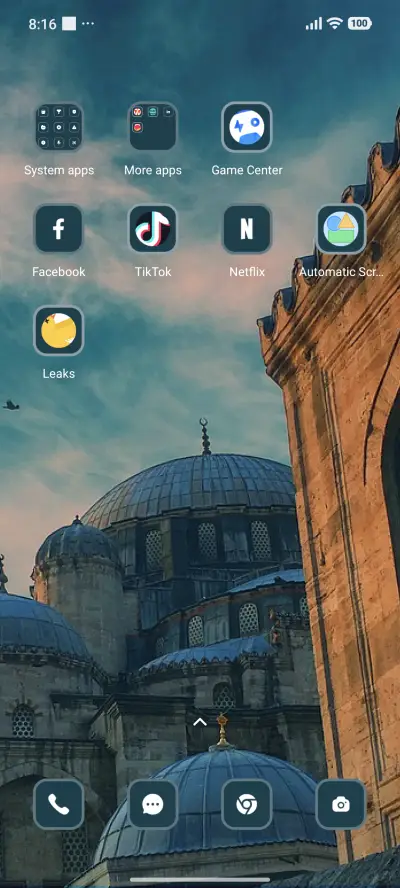Open the Facebook app

pyautogui.click(x=59, y=229)
